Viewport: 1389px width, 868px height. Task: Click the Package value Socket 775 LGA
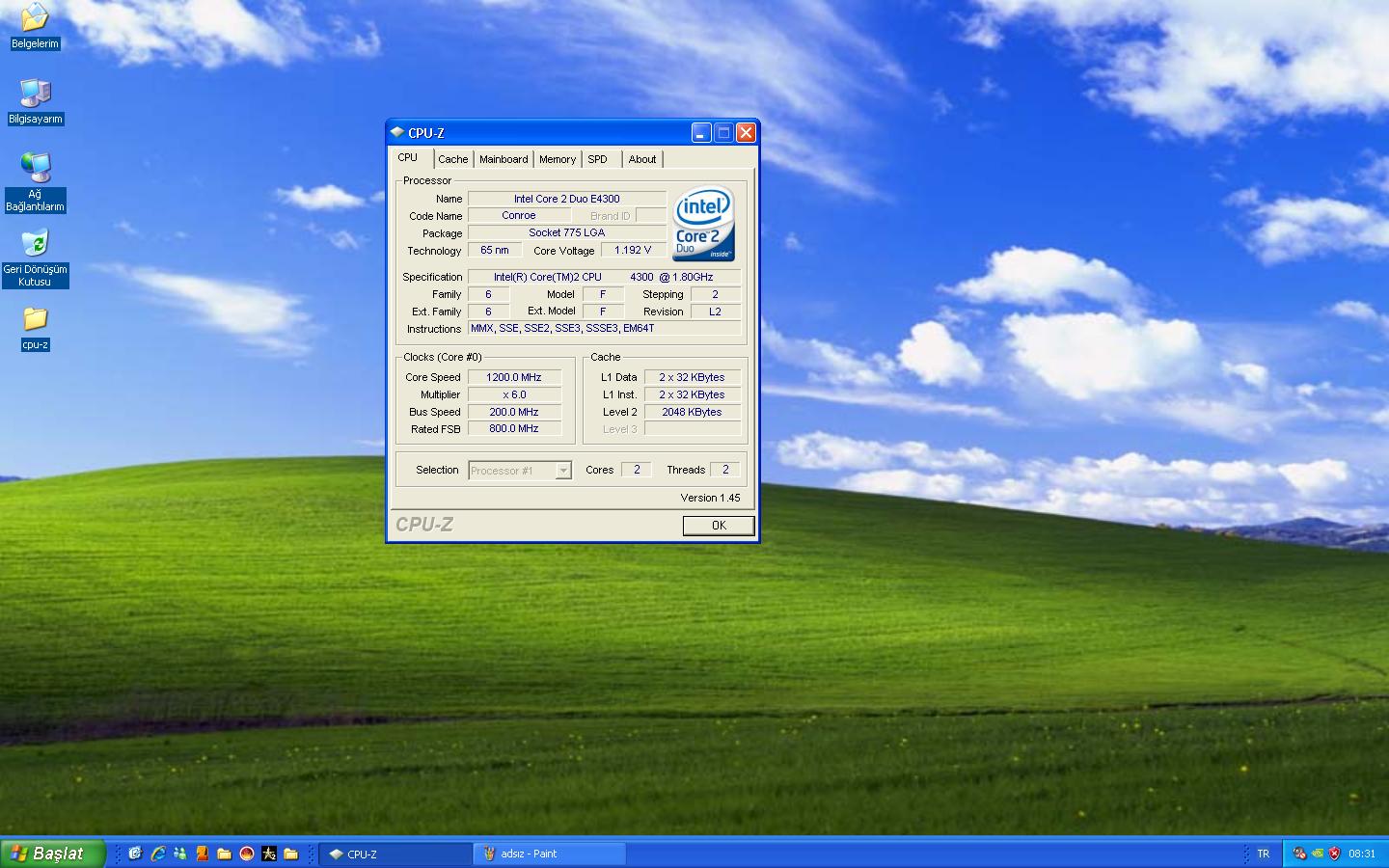(567, 232)
